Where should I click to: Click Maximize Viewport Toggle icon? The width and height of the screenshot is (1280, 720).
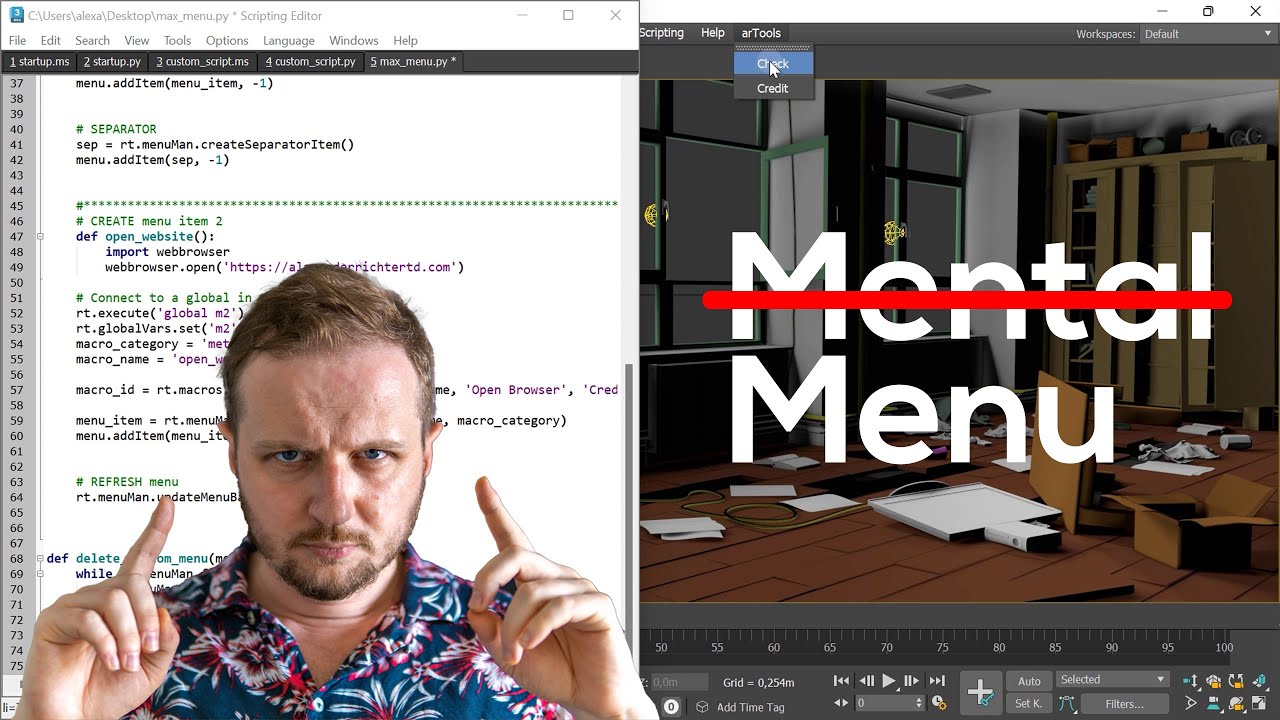pos(1259,704)
